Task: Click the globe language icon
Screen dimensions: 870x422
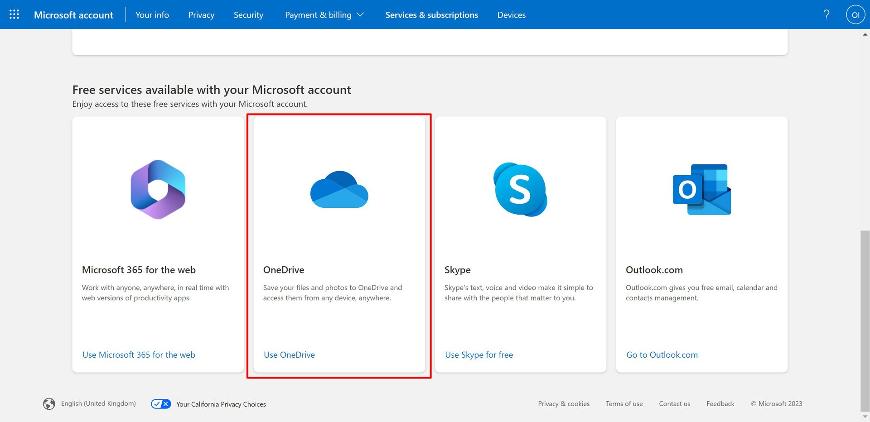Action: coord(49,404)
